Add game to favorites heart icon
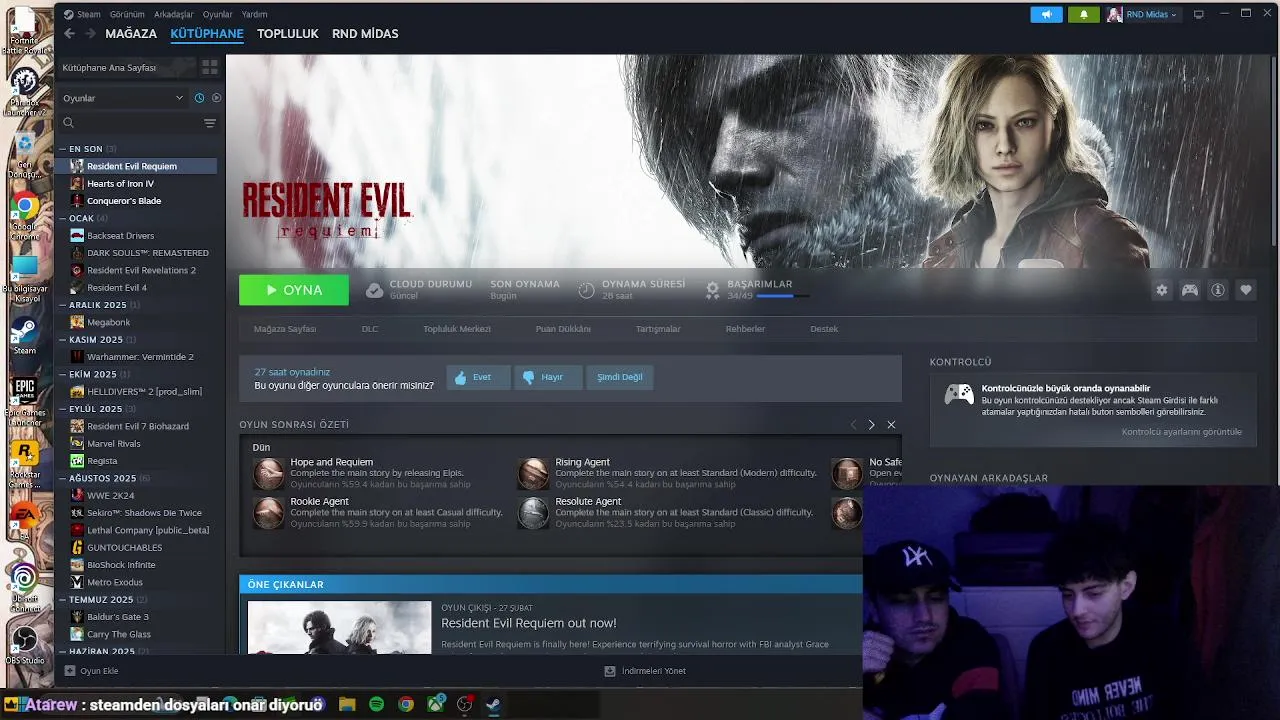This screenshot has width=1280, height=720. click(1246, 290)
